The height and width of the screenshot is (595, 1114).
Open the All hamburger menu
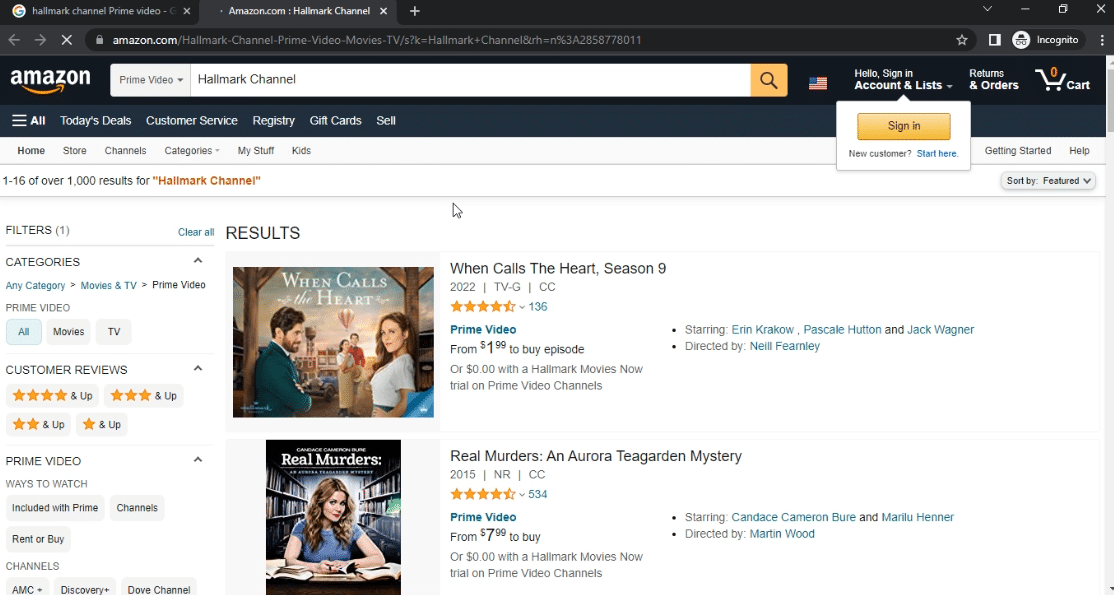(x=28, y=121)
